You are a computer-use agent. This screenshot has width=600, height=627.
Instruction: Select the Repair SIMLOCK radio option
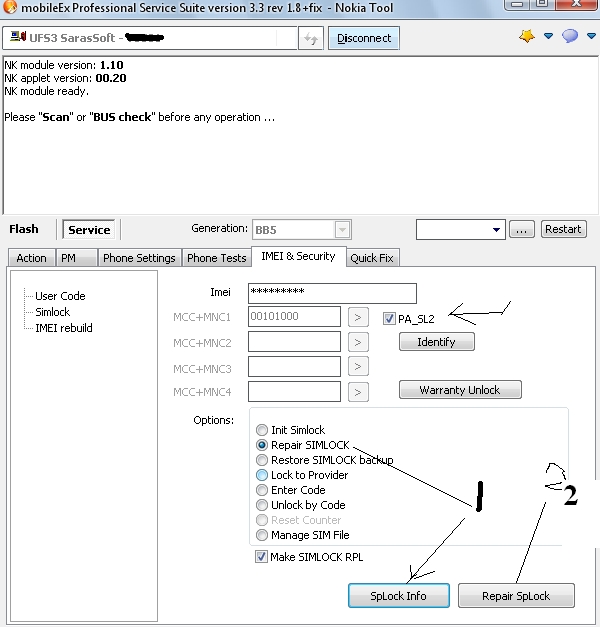click(x=262, y=445)
